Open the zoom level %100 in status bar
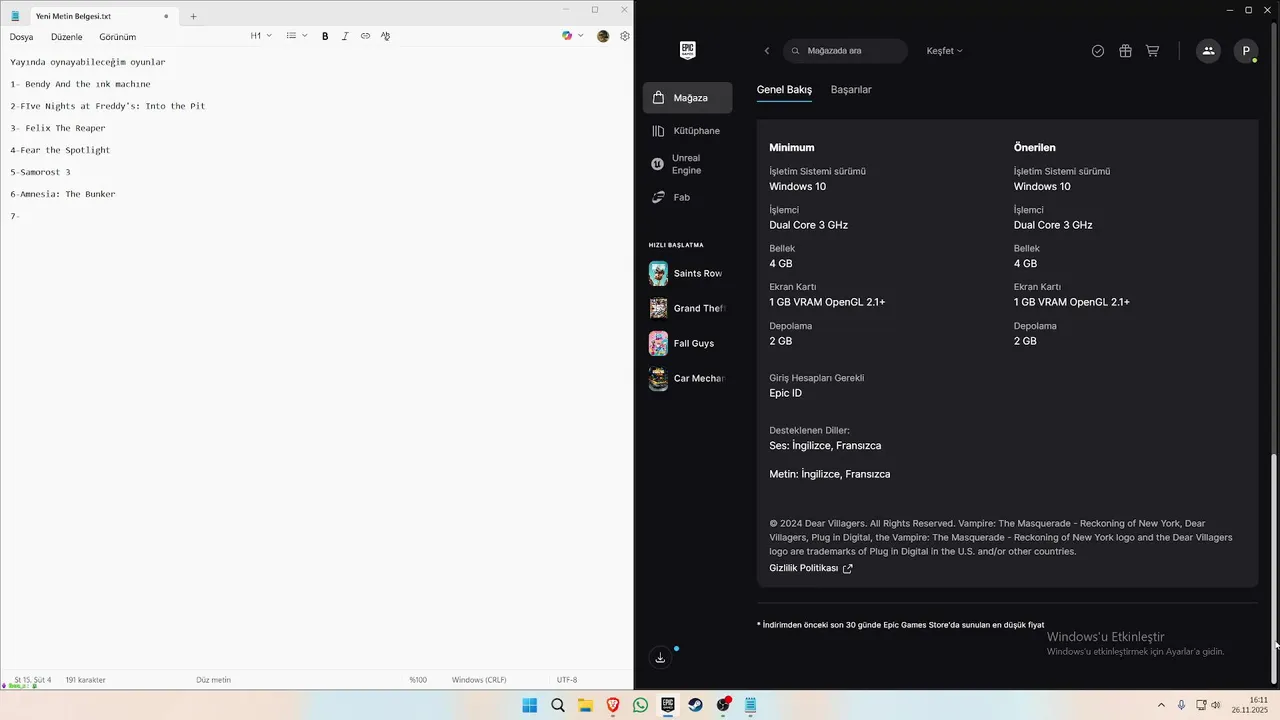This screenshot has height=720, width=1280. [x=418, y=680]
